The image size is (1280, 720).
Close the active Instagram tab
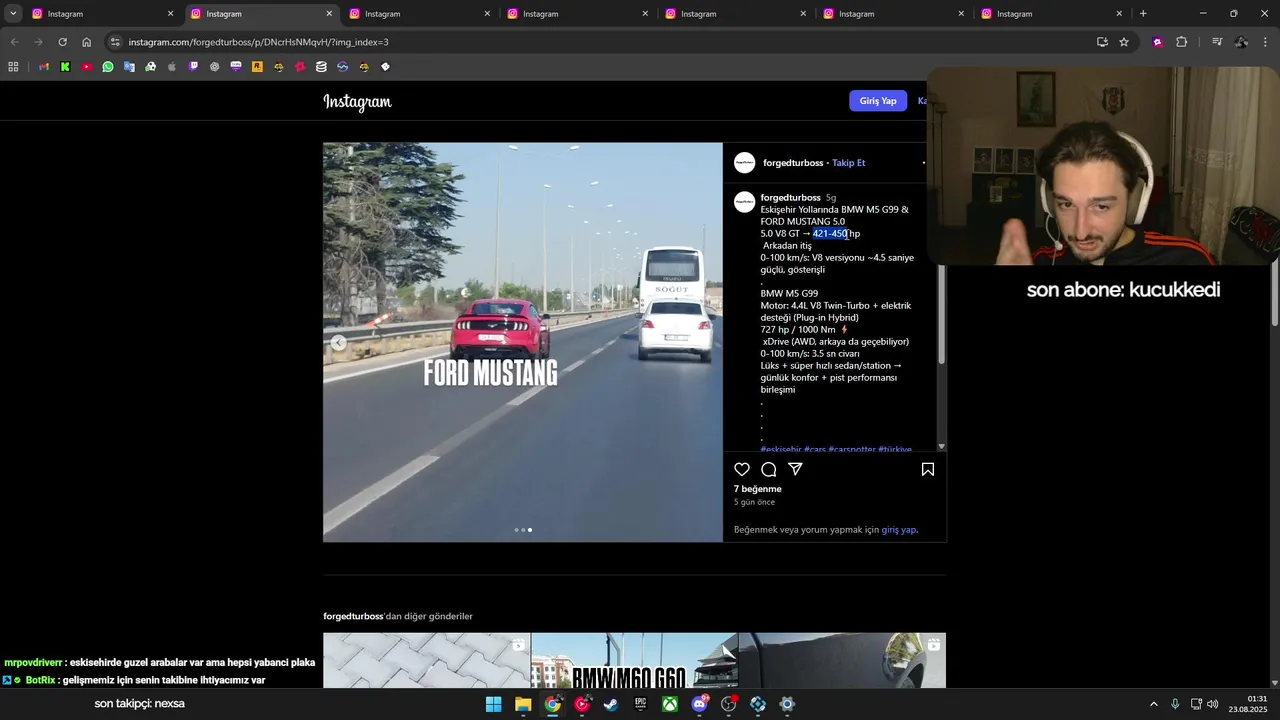(329, 14)
